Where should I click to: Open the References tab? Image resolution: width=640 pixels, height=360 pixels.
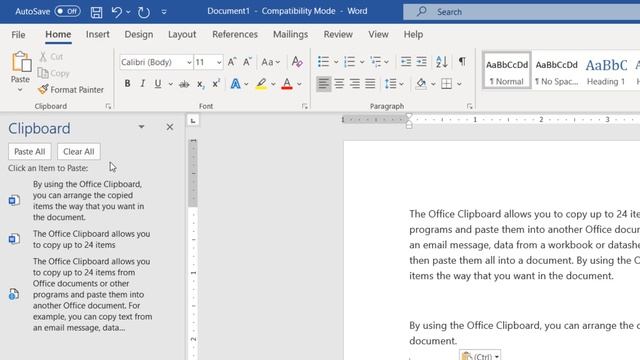point(235,34)
